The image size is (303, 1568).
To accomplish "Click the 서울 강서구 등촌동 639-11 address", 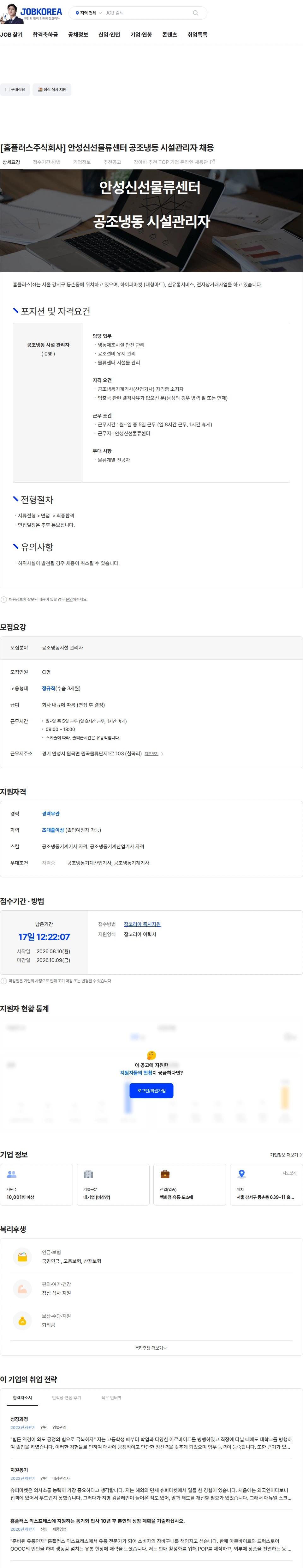I will [x=265, y=1197].
